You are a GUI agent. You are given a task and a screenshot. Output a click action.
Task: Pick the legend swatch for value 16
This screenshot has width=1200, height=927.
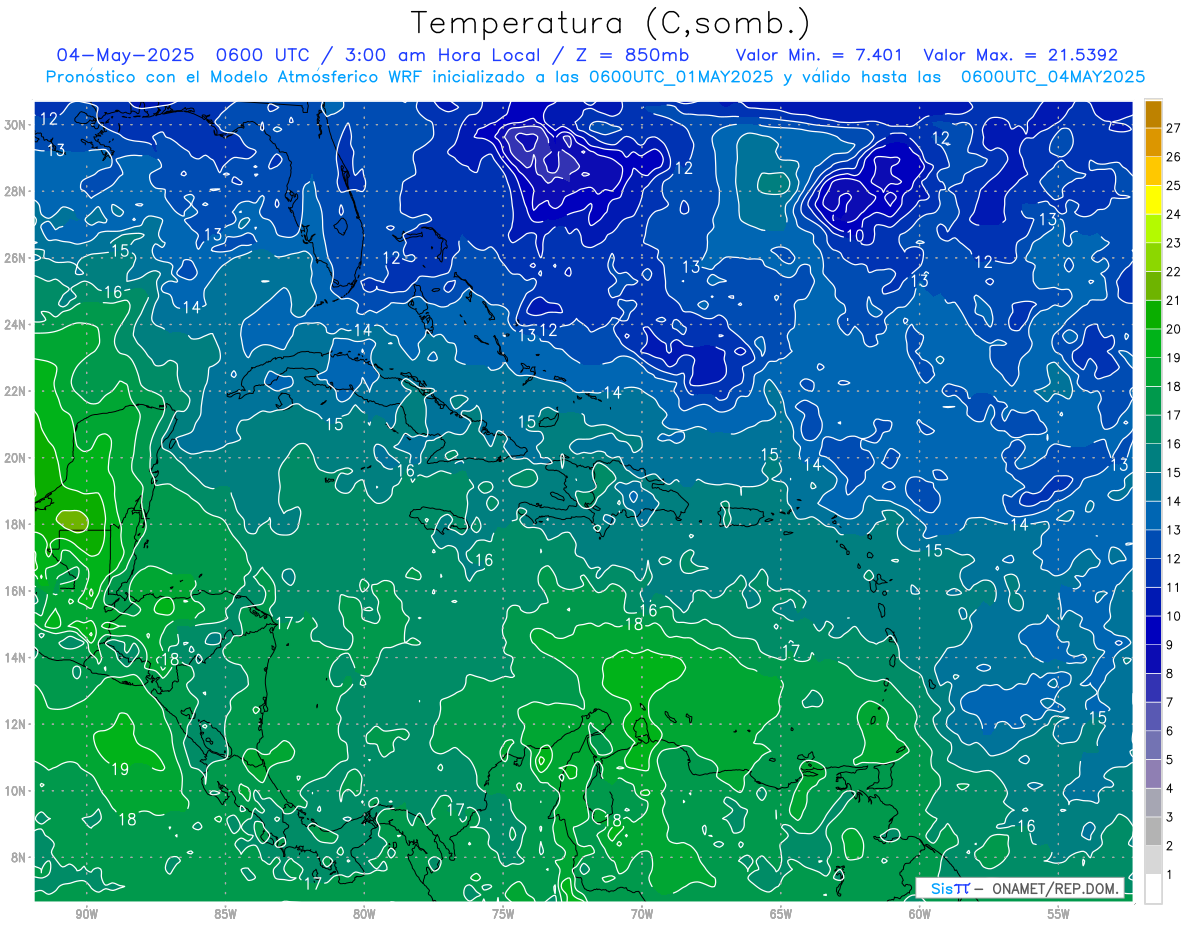(1153, 431)
